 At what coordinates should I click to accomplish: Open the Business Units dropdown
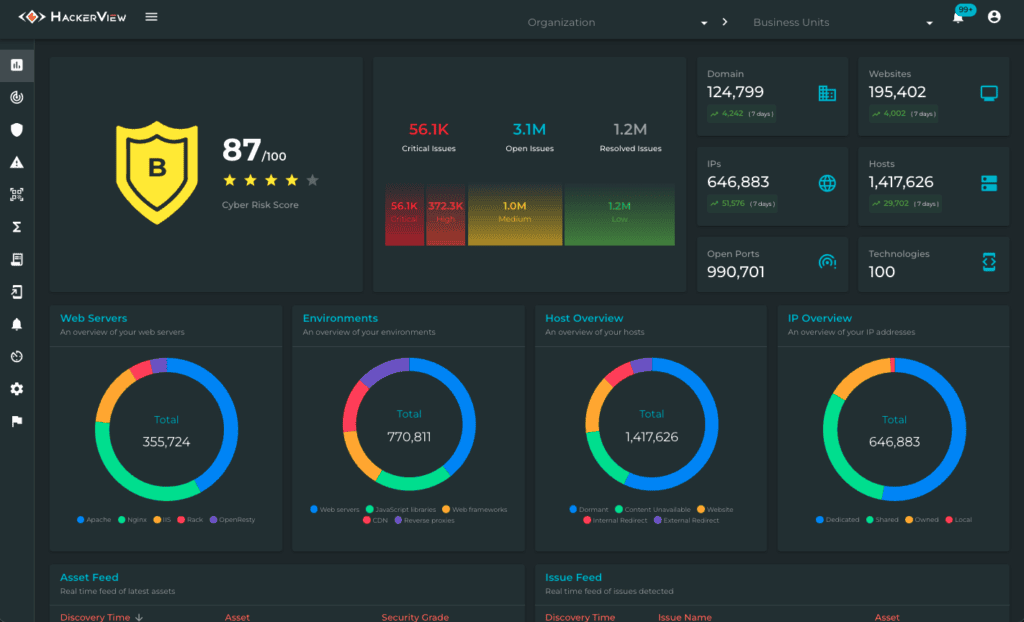[842, 22]
